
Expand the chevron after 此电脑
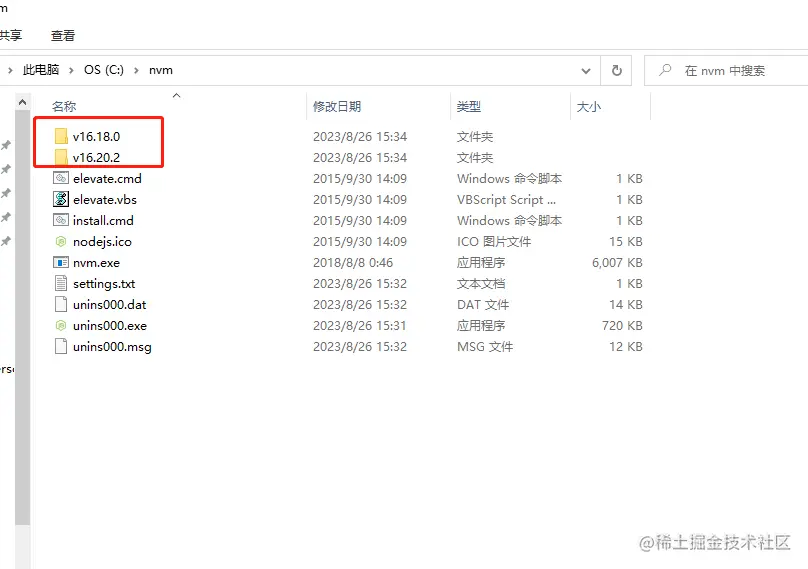[71, 70]
